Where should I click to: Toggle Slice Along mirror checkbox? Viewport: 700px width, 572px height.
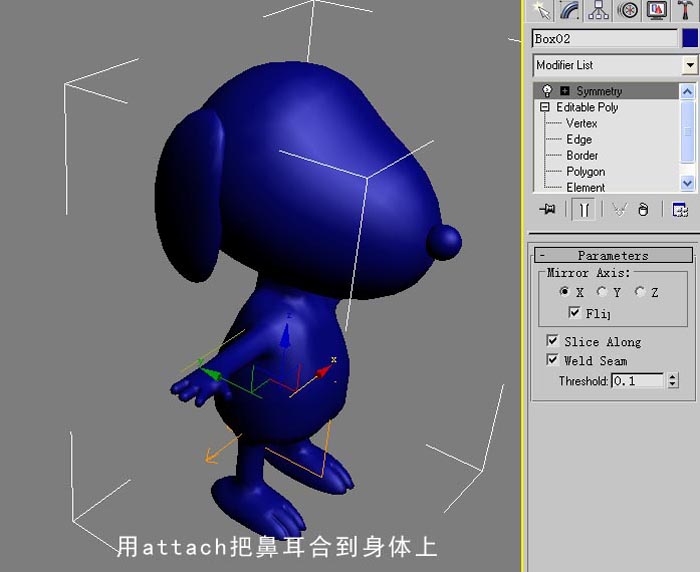tap(552, 341)
